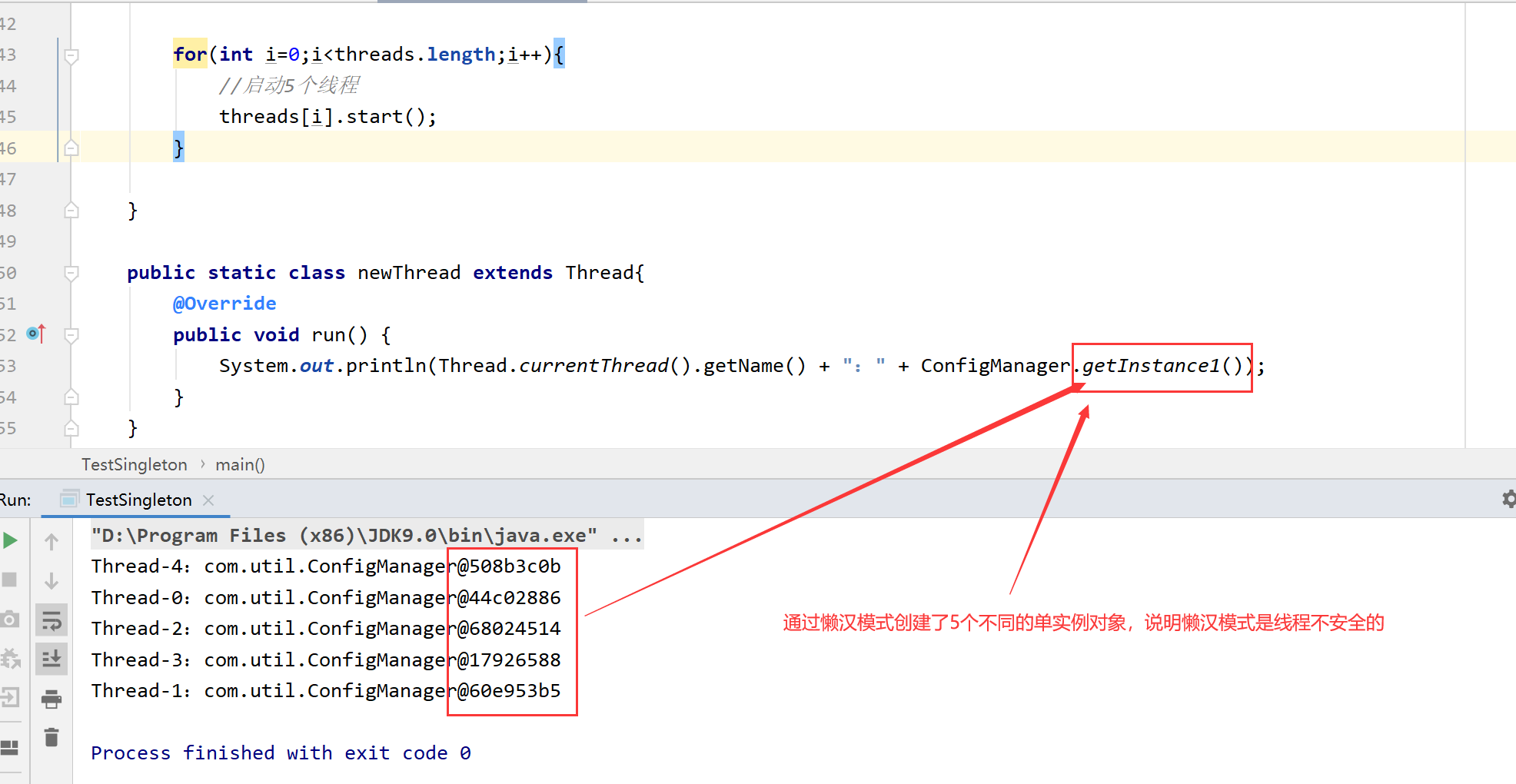
Task: Click the threads[i].start(); statement
Action: (x=327, y=117)
